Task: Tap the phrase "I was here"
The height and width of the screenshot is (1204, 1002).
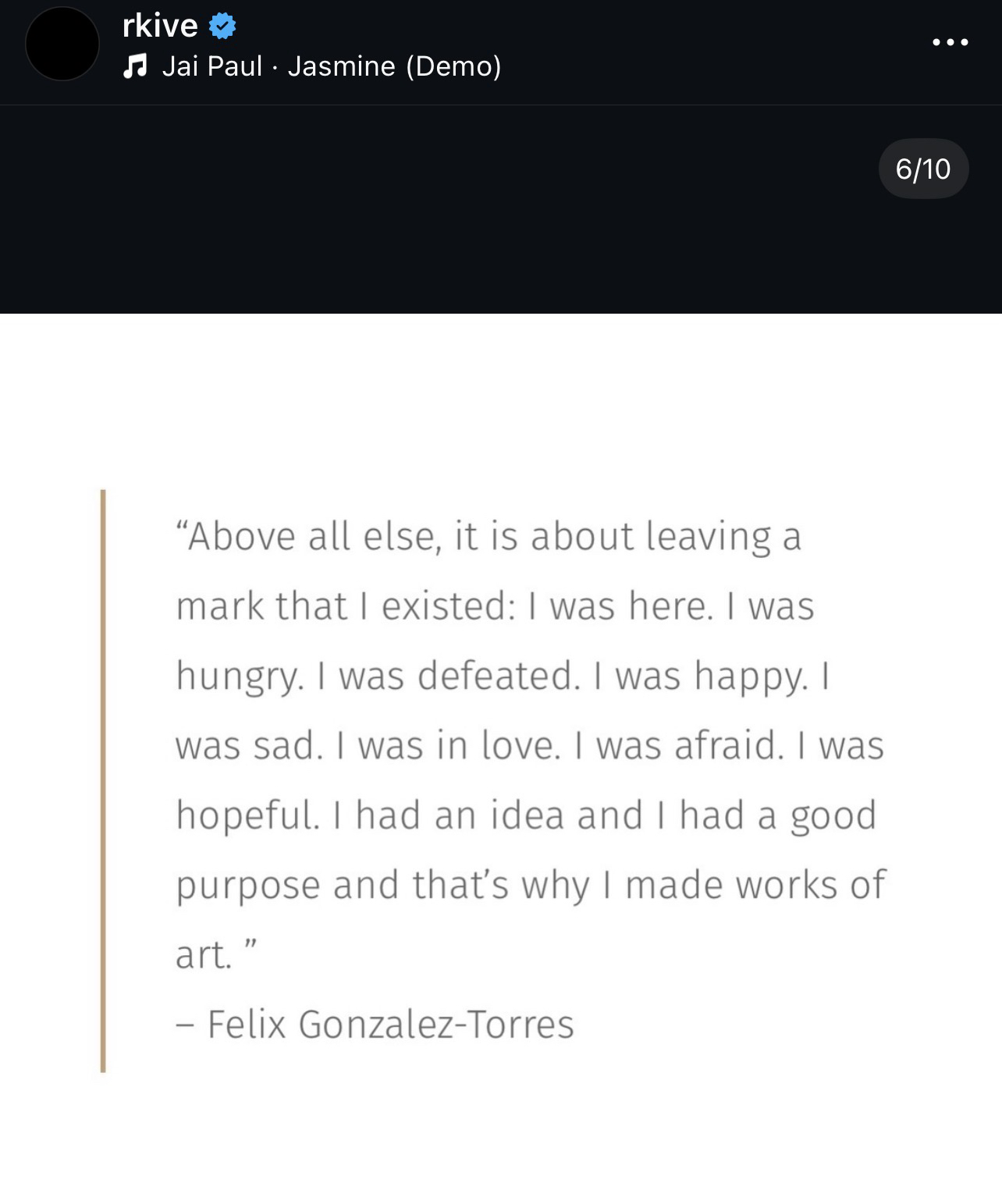Action: click(620, 606)
